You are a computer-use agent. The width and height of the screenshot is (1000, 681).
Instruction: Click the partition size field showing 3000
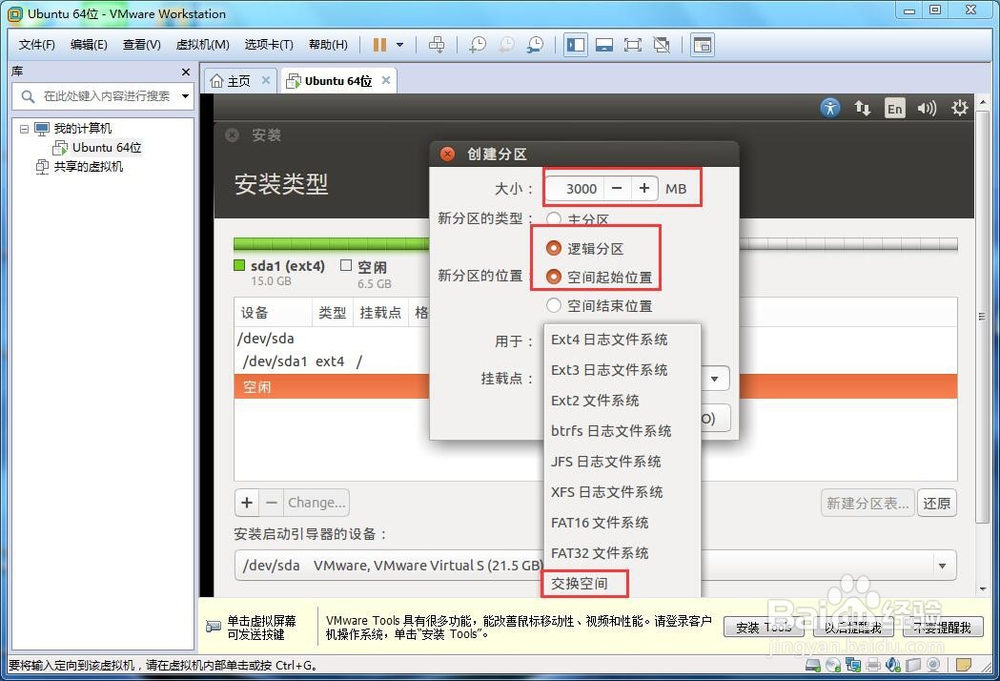(x=573, y=189)
